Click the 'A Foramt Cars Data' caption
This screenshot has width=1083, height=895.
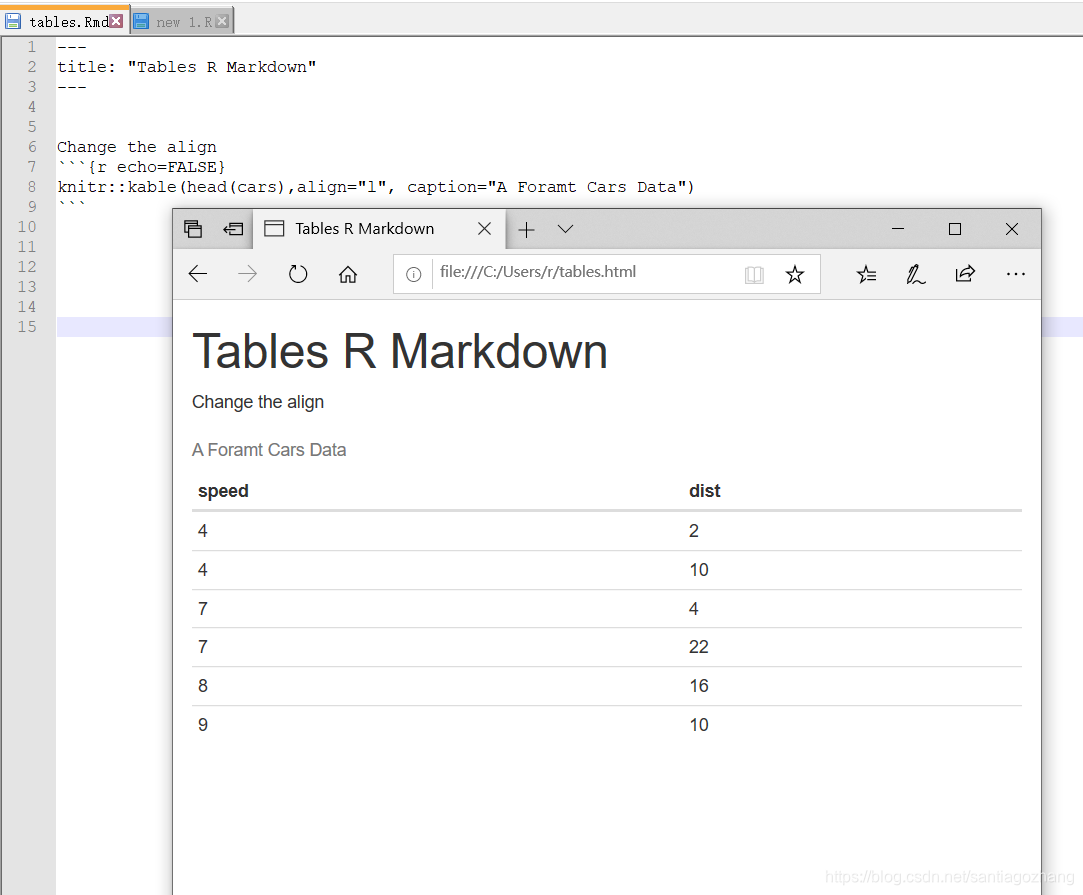[269, 450]
